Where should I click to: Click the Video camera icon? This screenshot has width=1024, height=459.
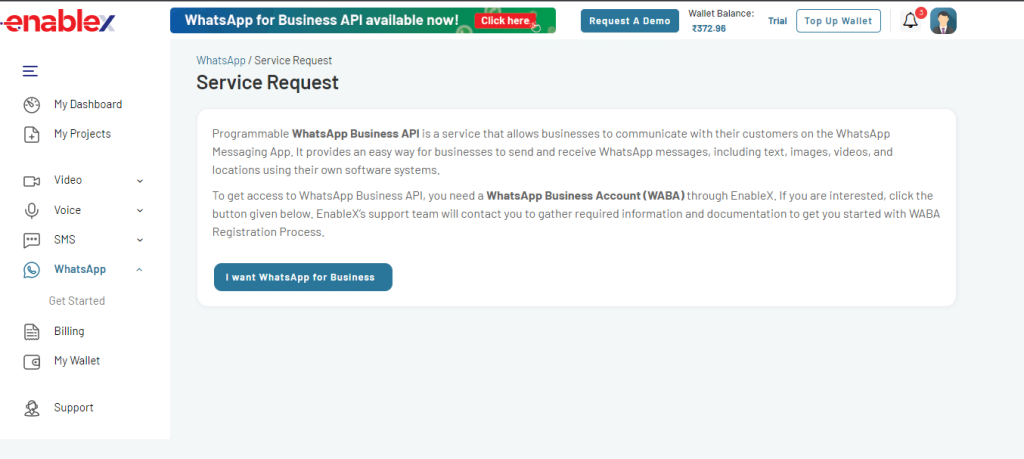[x=31, y=181]
